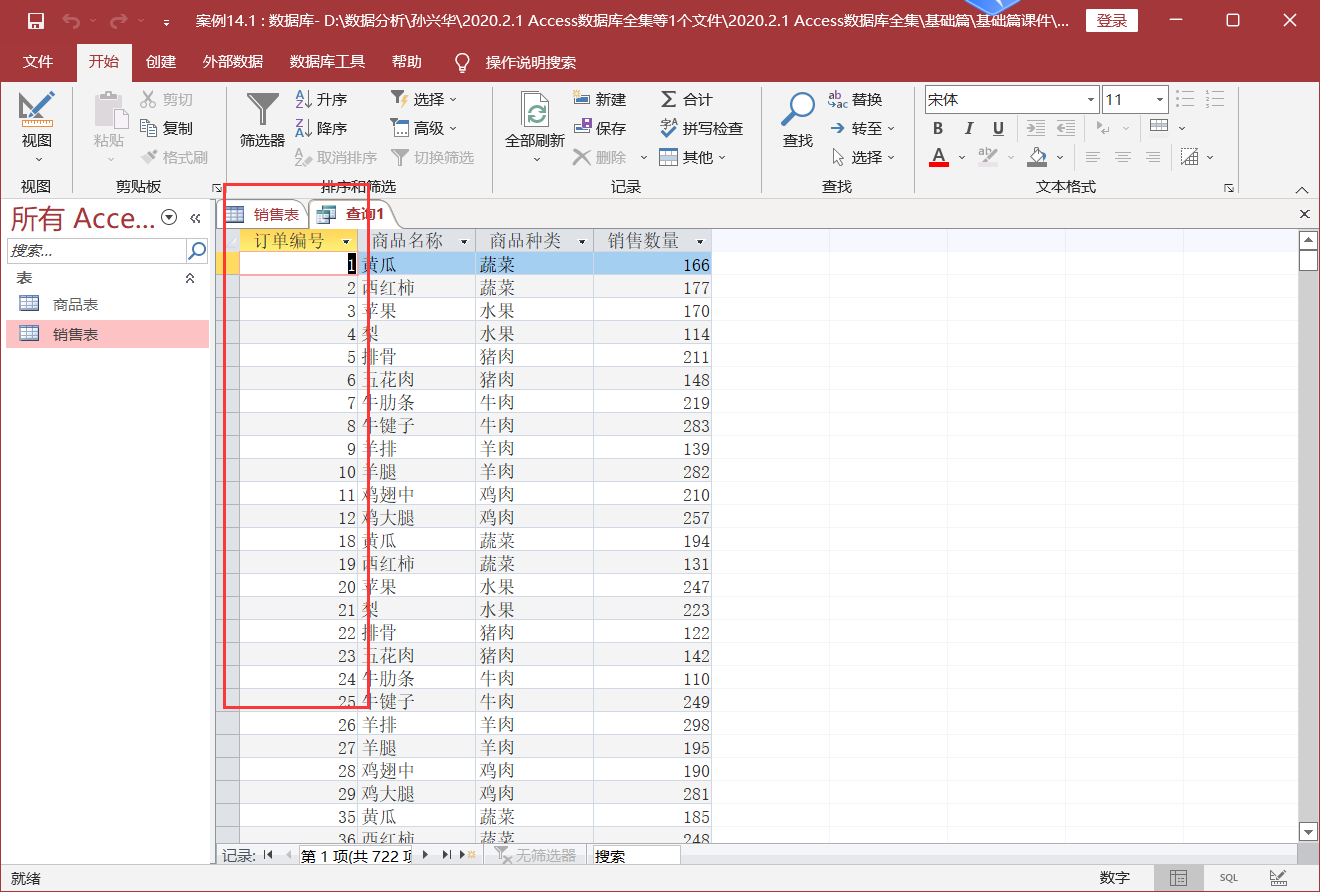Toggle 合计 totals row
Viewport: 1320px width, 892px height.
686,99
